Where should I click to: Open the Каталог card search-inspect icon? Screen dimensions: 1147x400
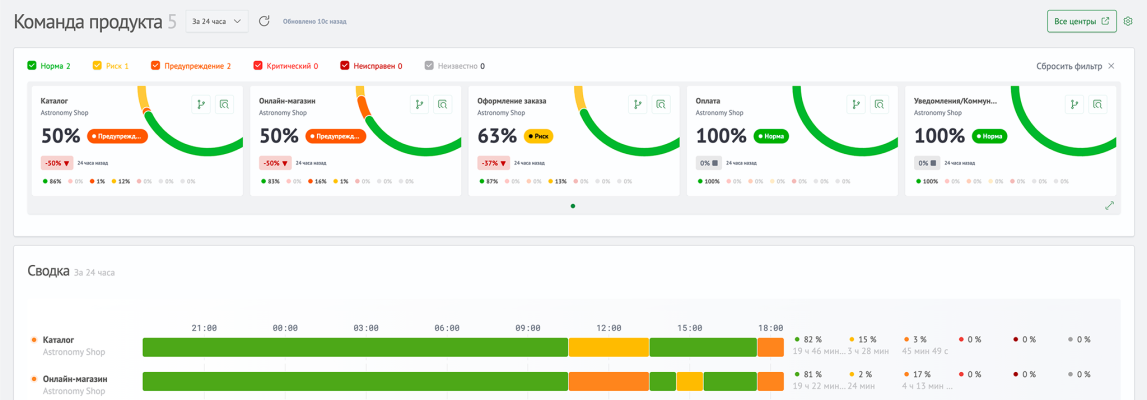(x=225, y=105)
